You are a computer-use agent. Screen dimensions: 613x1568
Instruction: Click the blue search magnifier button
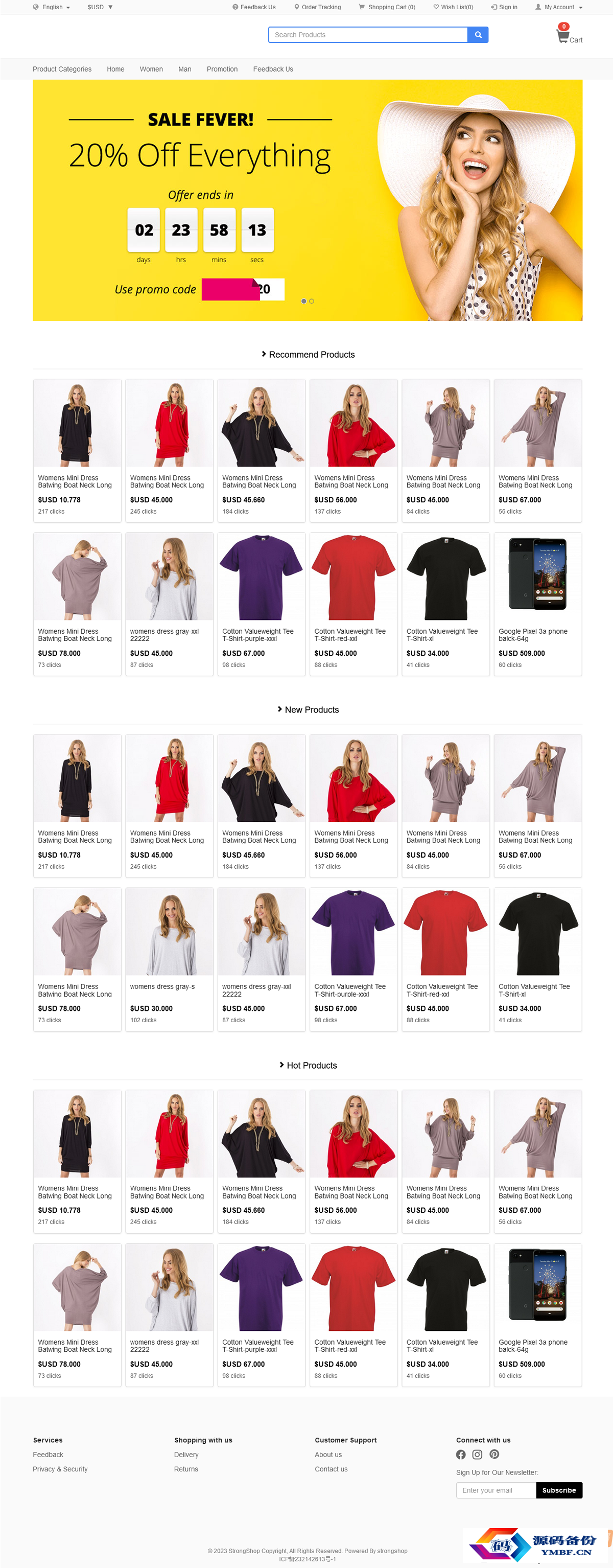click(x=478, y=35)
